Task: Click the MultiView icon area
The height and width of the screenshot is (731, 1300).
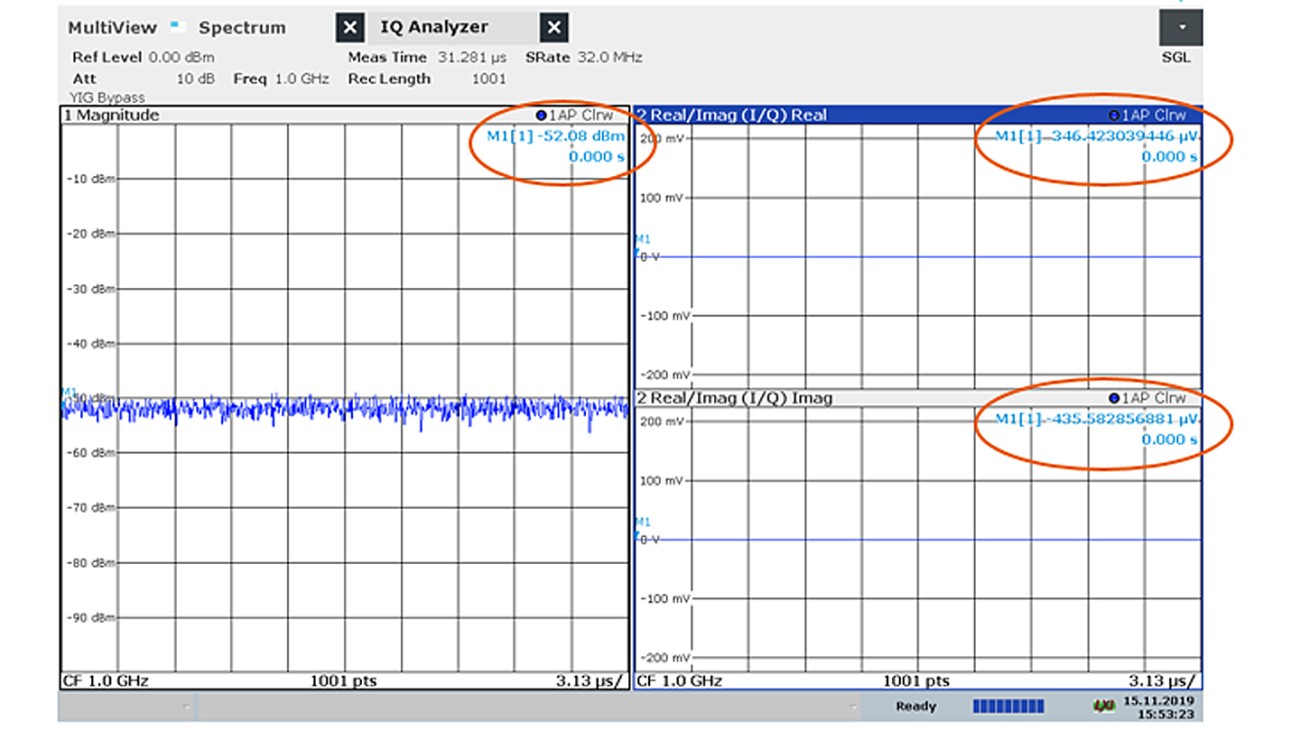Action: [x=110, y=27]
